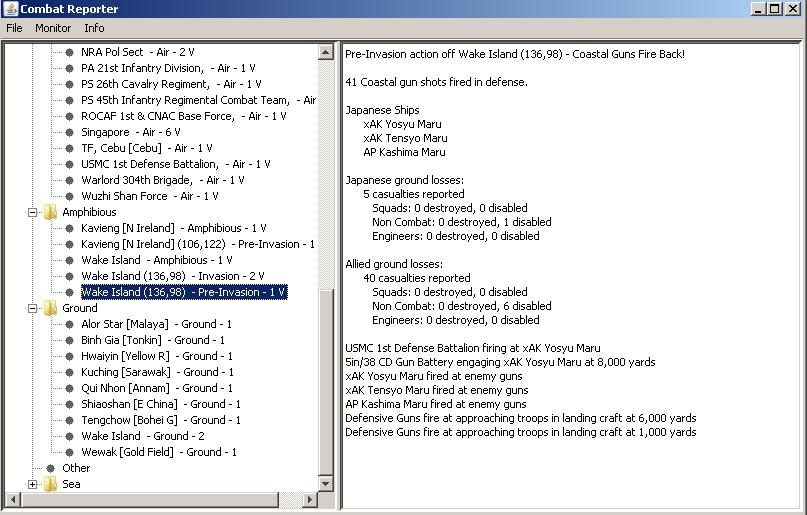Click 'AP Kashima Maru' under Japanese Ships

[x=405, y=152]
